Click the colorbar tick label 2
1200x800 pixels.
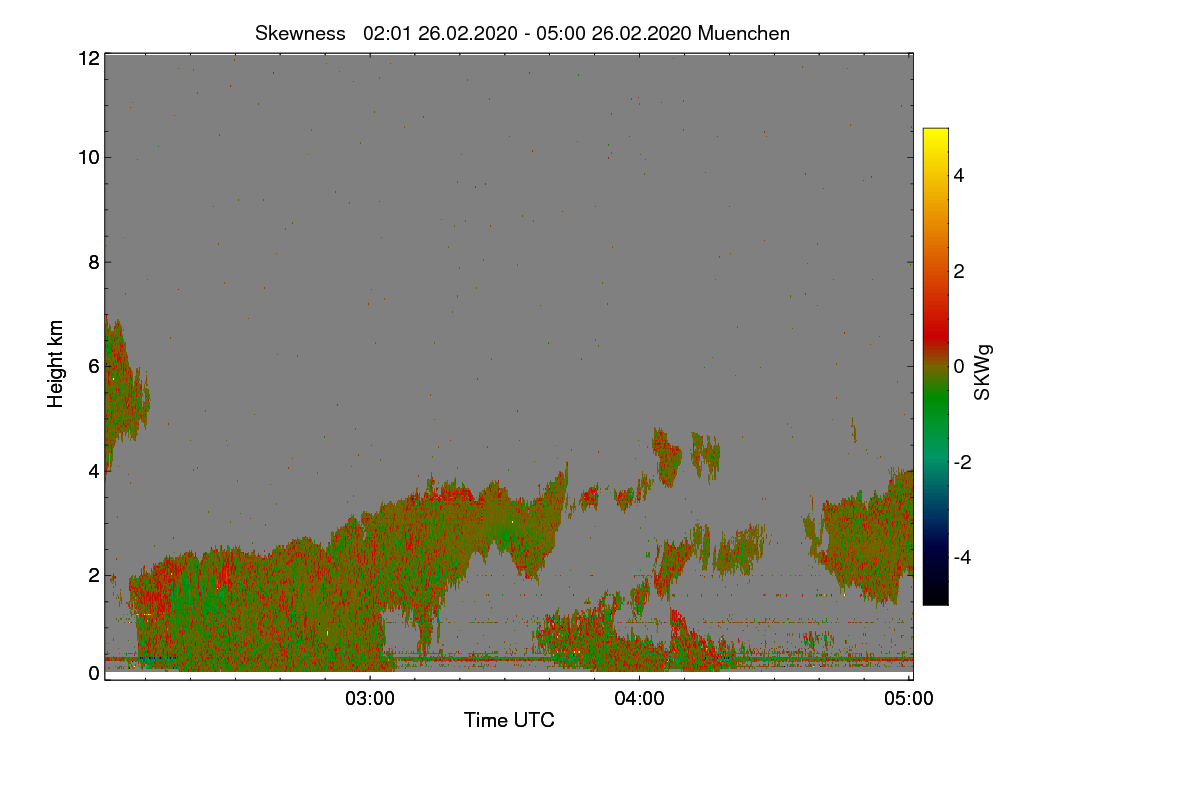[959, 271]
